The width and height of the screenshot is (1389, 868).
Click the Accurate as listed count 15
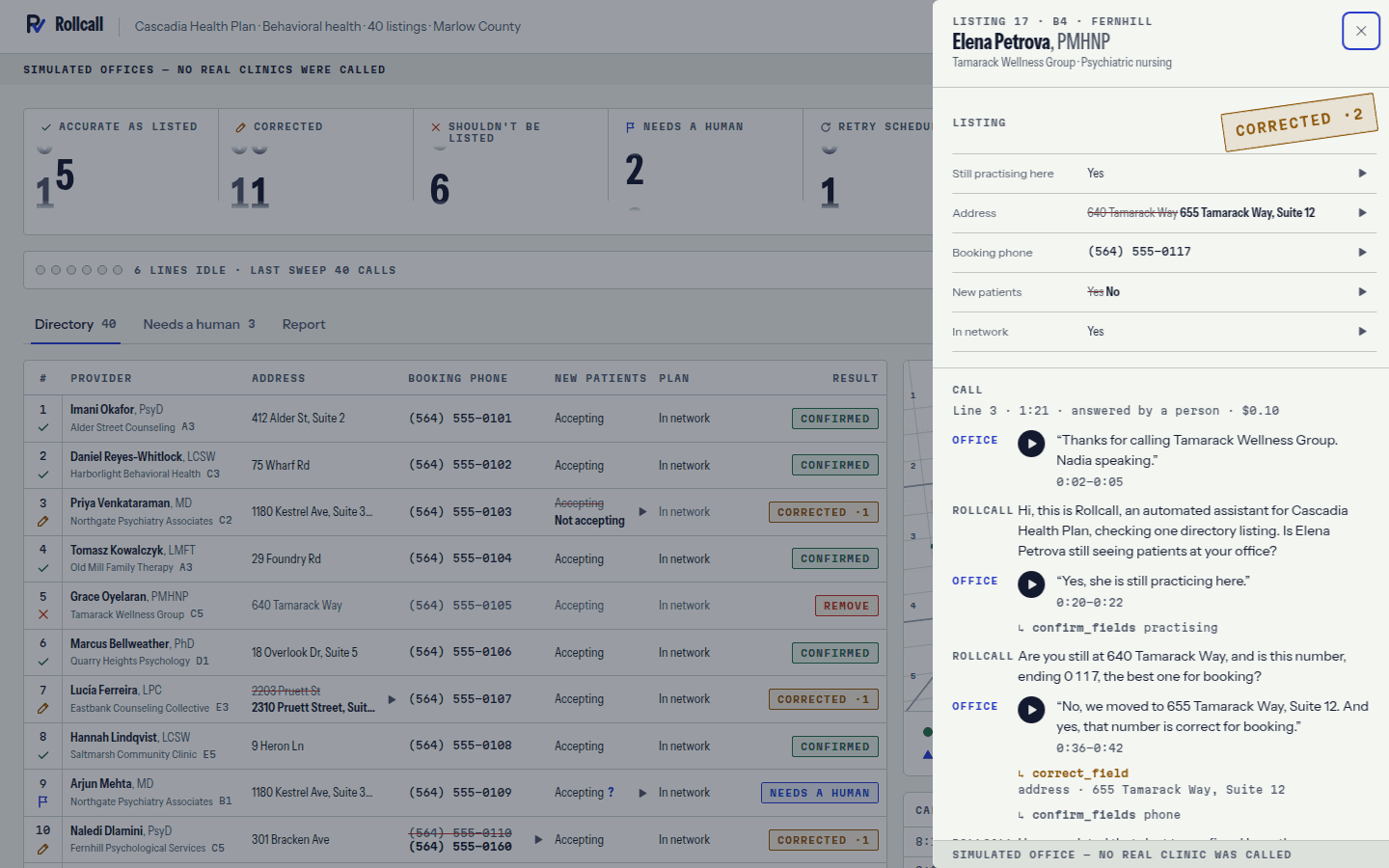point(55,181)
